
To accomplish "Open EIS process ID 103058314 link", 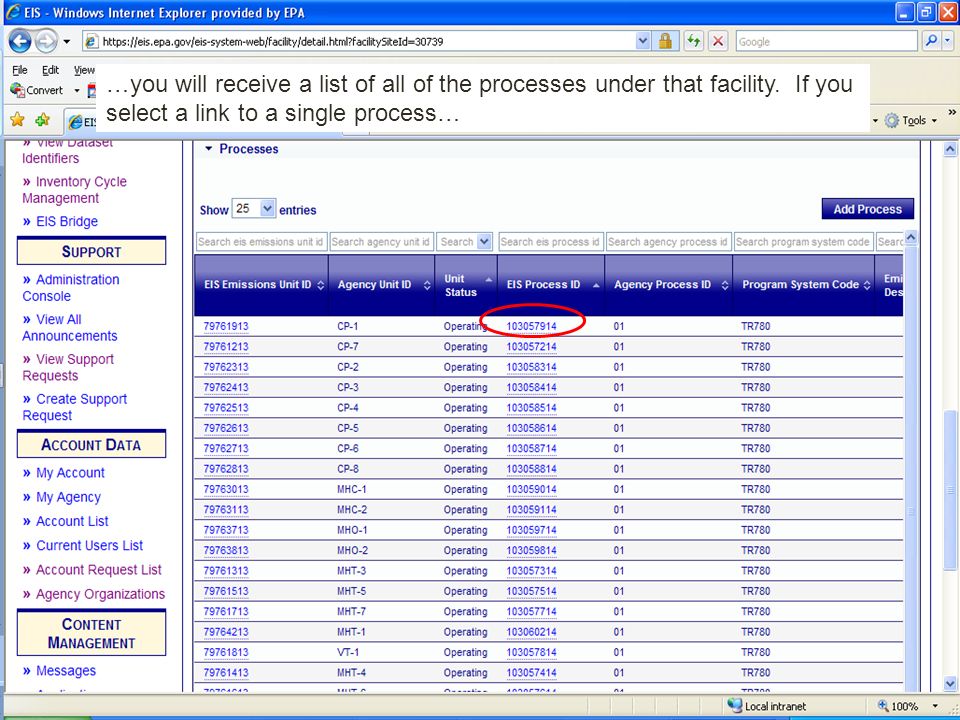I will click(x=531, y=367).
